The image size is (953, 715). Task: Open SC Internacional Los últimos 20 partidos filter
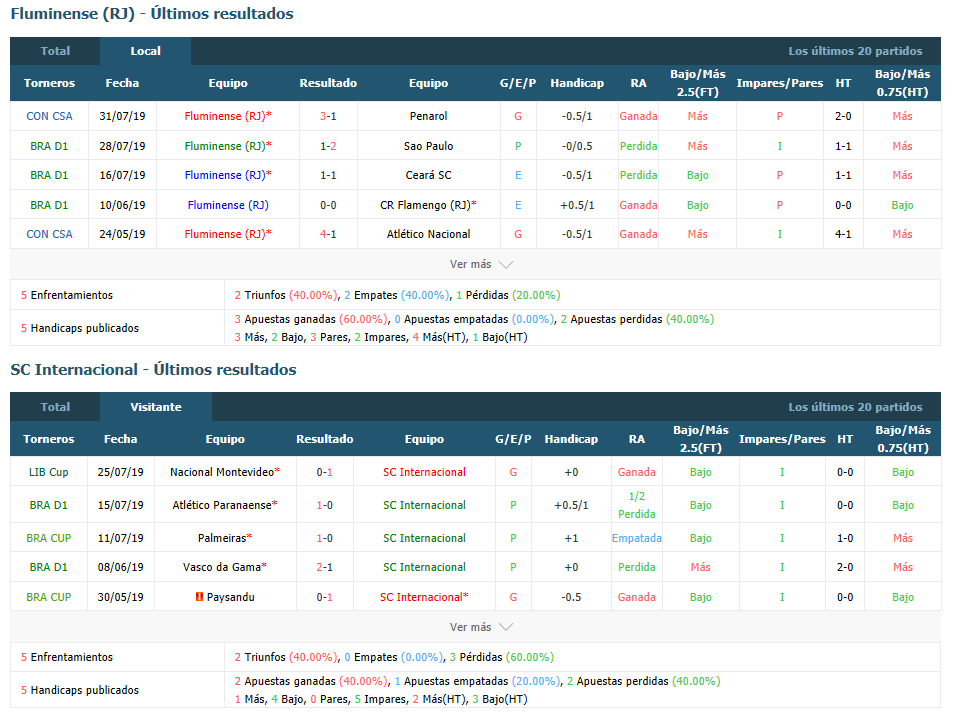coord(855,407)
